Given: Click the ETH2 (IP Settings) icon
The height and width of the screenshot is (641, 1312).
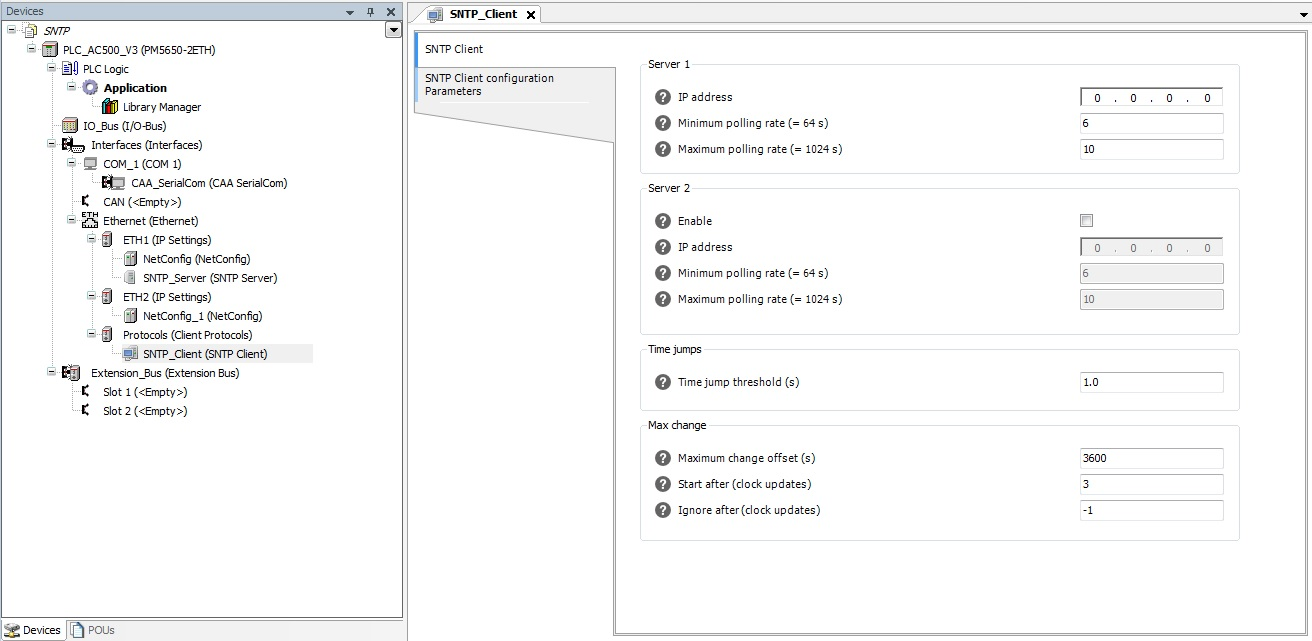Looking at the screenshot, I should pos(107,296).
